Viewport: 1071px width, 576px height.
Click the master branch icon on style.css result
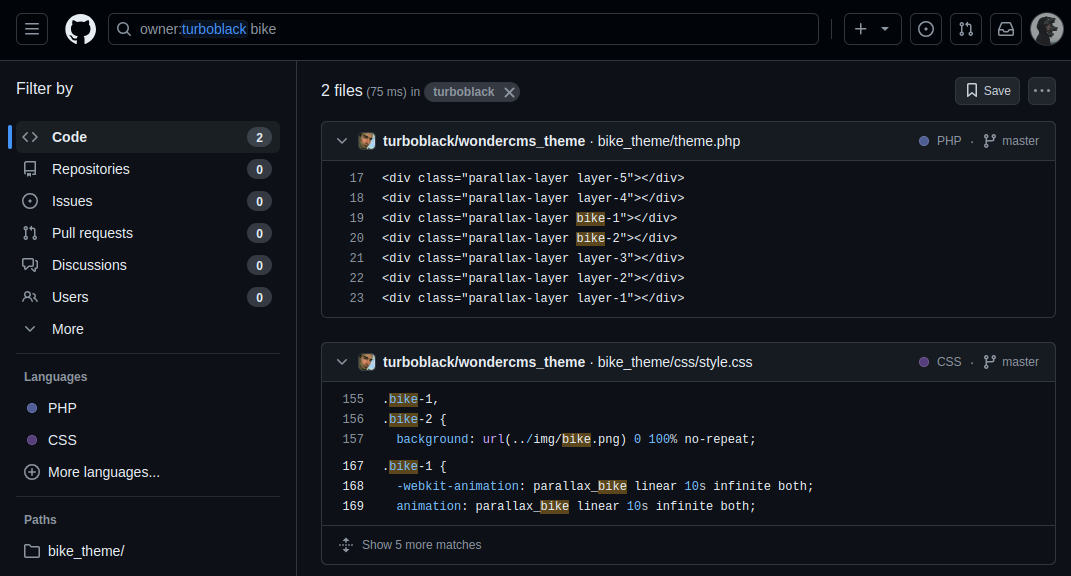tap(989, 362)
